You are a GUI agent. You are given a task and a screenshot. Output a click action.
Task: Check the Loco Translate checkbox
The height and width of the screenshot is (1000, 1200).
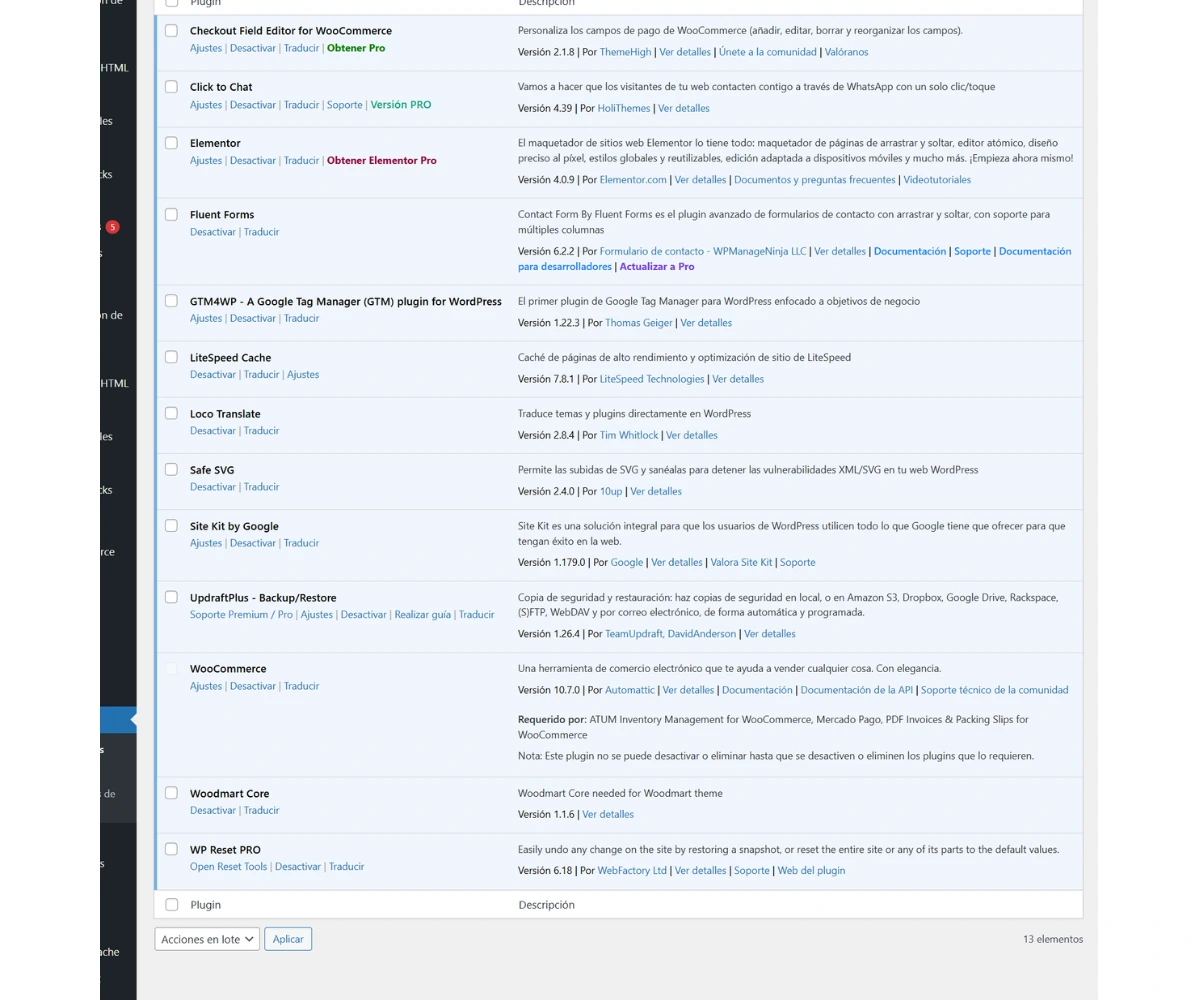tap(171, 413)
